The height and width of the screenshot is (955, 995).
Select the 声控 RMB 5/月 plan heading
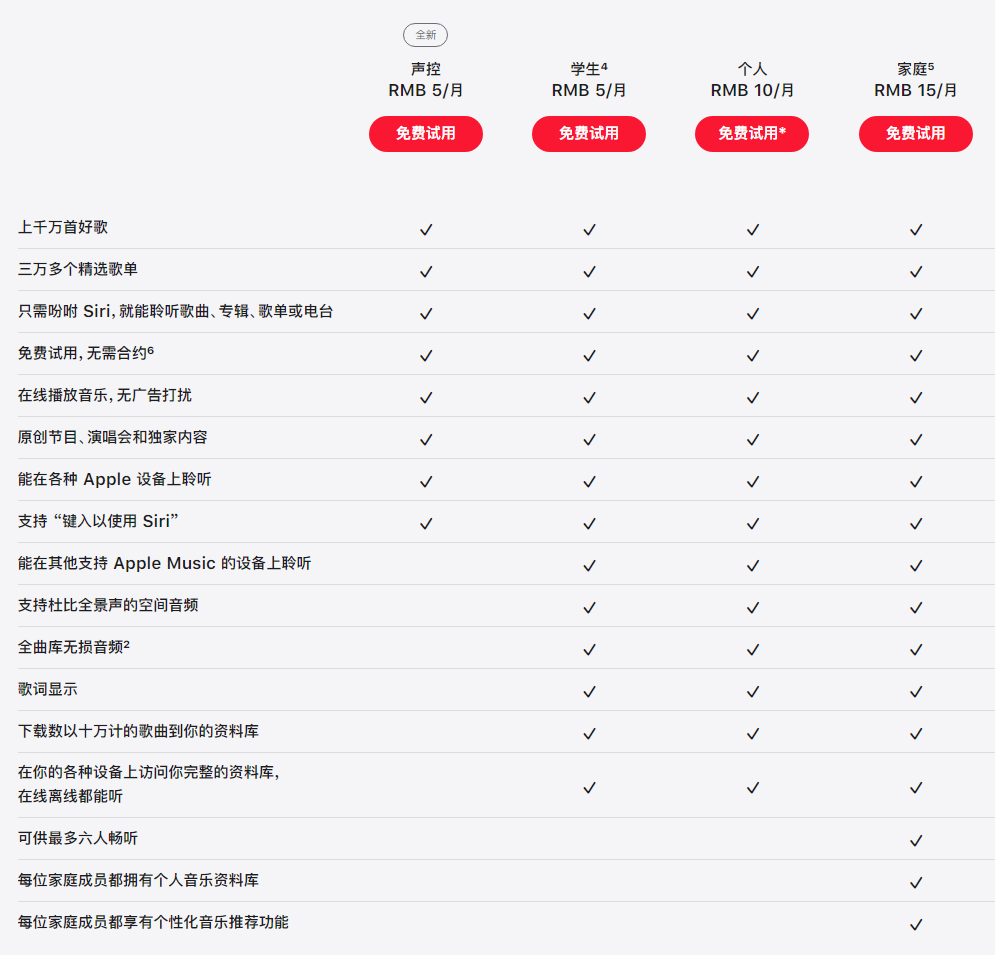click(x=425, y=80)
